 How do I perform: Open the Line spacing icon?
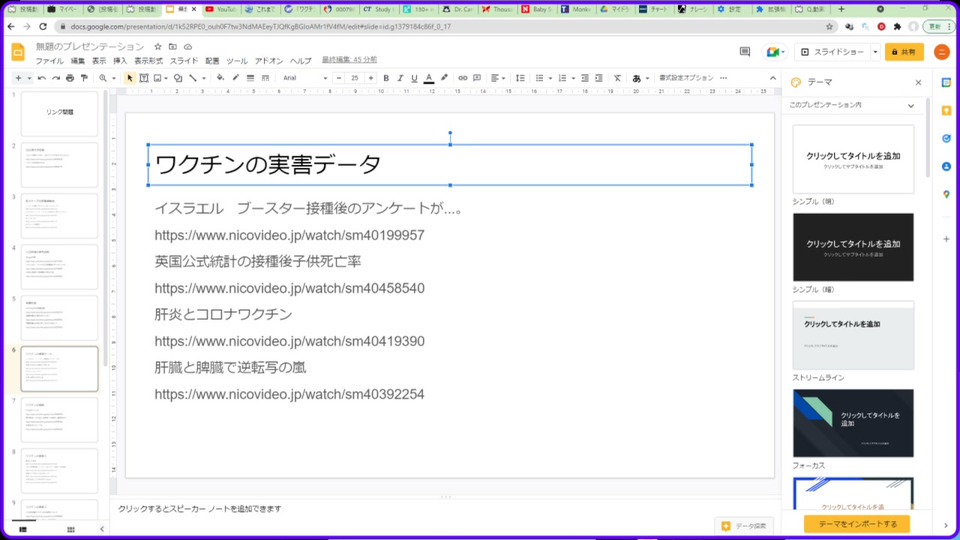(x=520, y=78)
